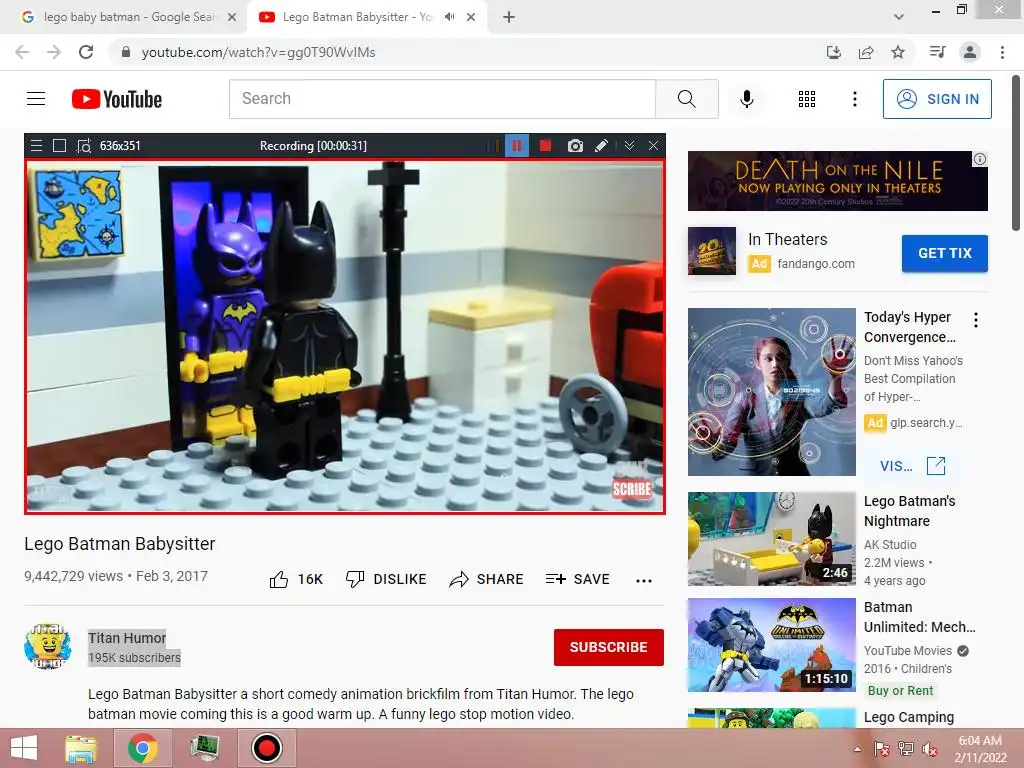Open the YouTube apps grid
This screenshot has height=768, width=1024.
point(807,99)
